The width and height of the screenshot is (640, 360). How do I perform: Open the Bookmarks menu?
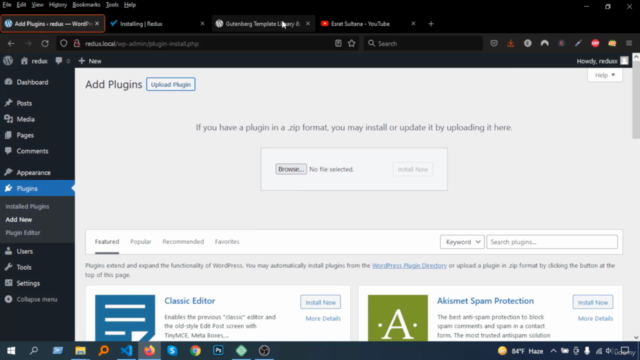pos(86,5)
